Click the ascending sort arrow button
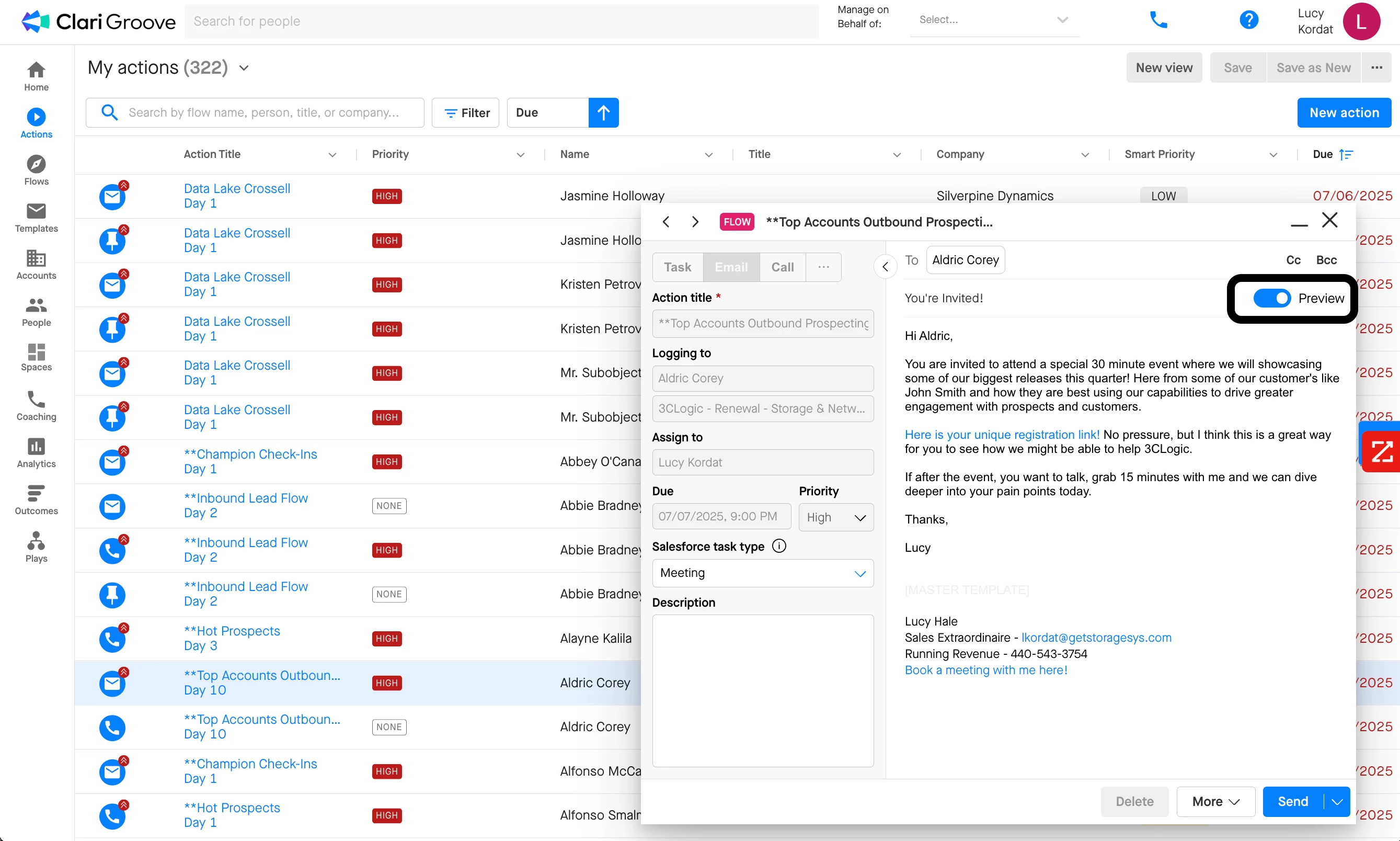 coord(603,113)
